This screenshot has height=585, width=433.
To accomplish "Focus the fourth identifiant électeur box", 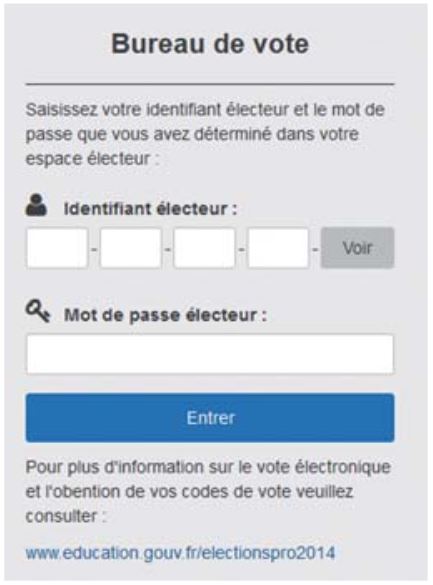I will [x=278, y=248].
